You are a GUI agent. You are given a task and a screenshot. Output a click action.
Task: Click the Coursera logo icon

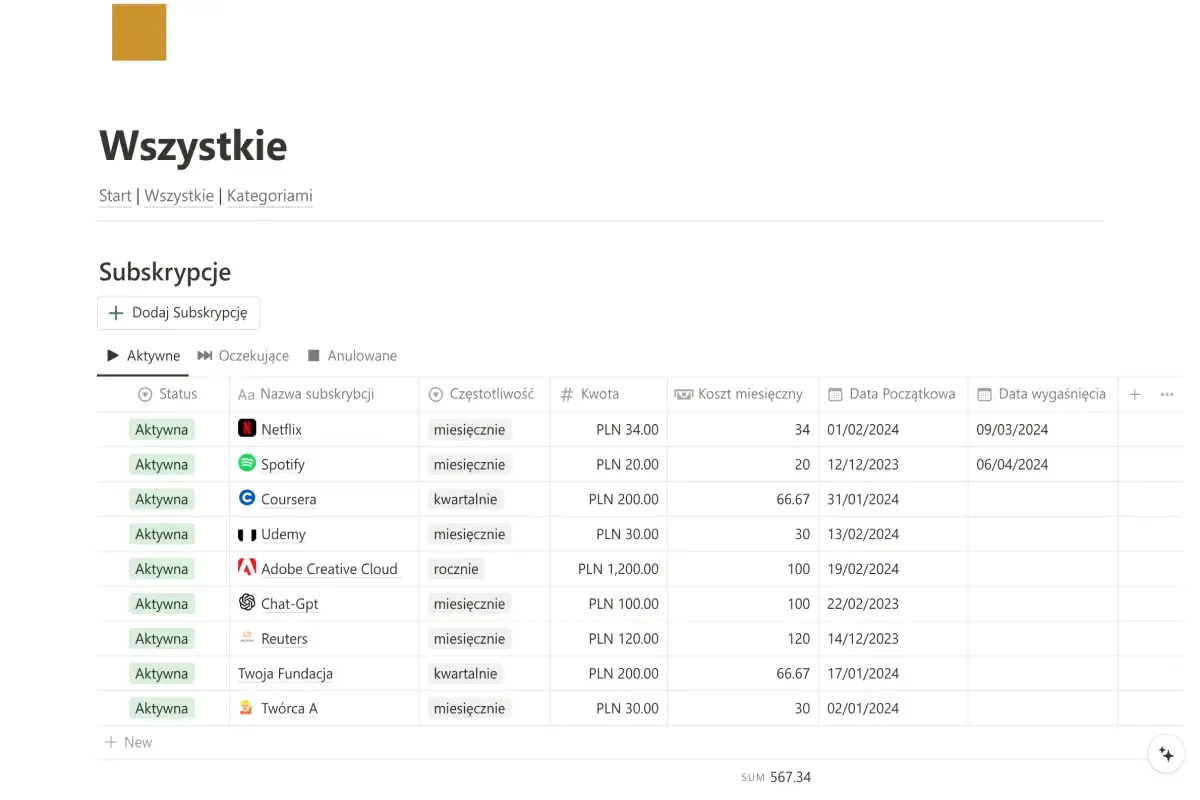(x=247, y=498)
